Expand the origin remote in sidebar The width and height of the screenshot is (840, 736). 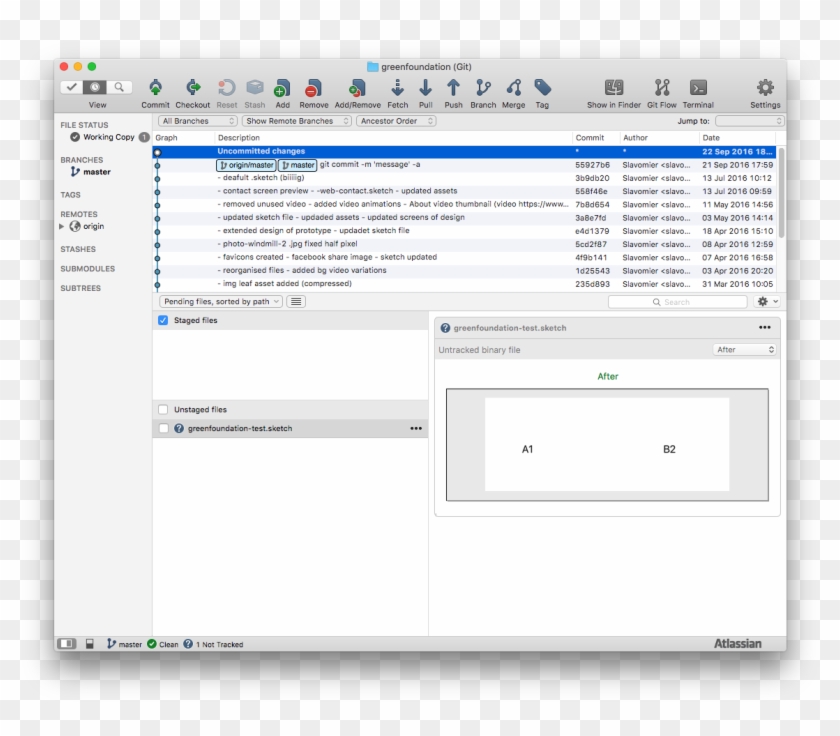pyautogui.click(x=60, y=226)
